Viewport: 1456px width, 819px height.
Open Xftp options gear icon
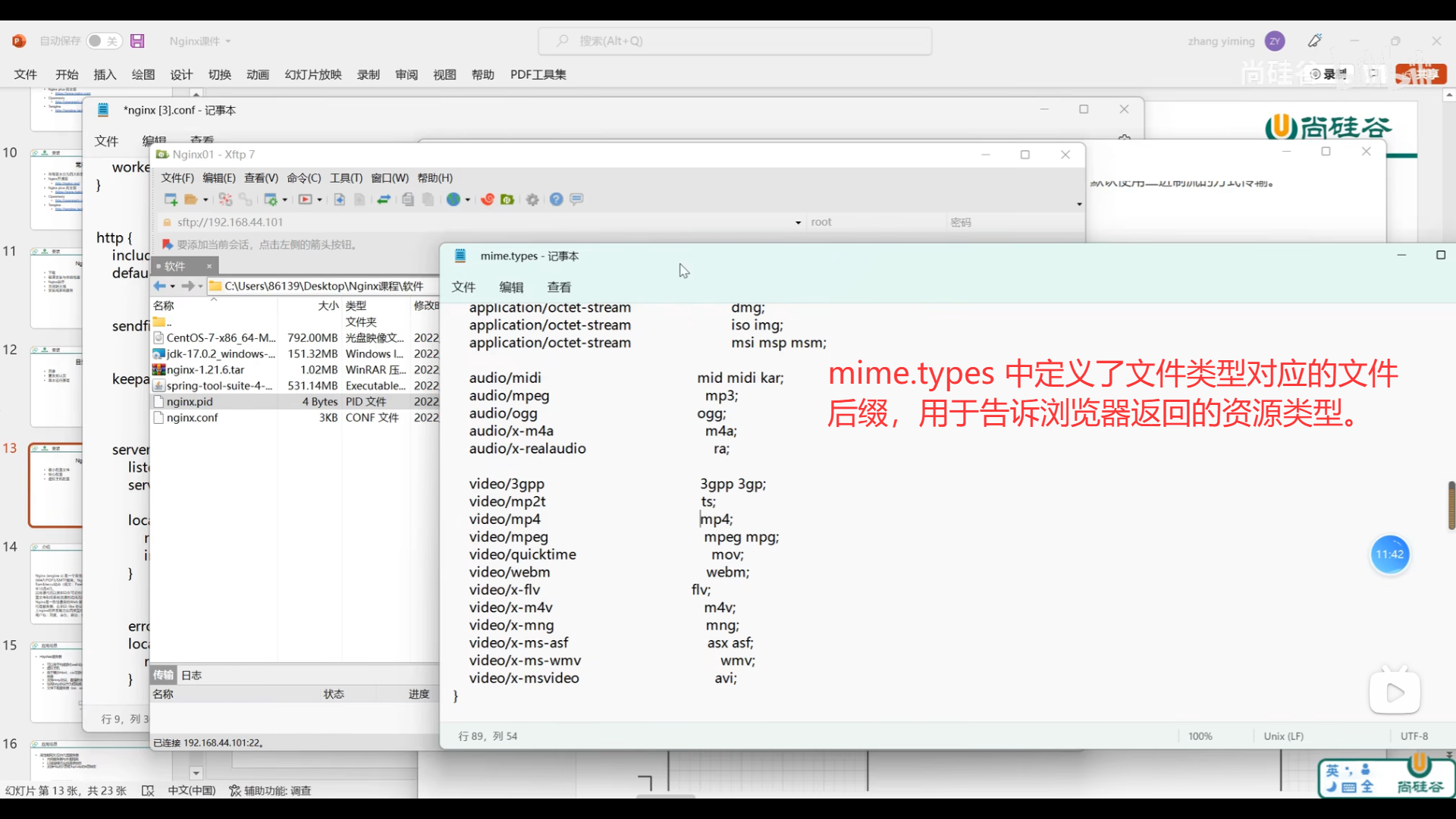(x=532, y=199)
